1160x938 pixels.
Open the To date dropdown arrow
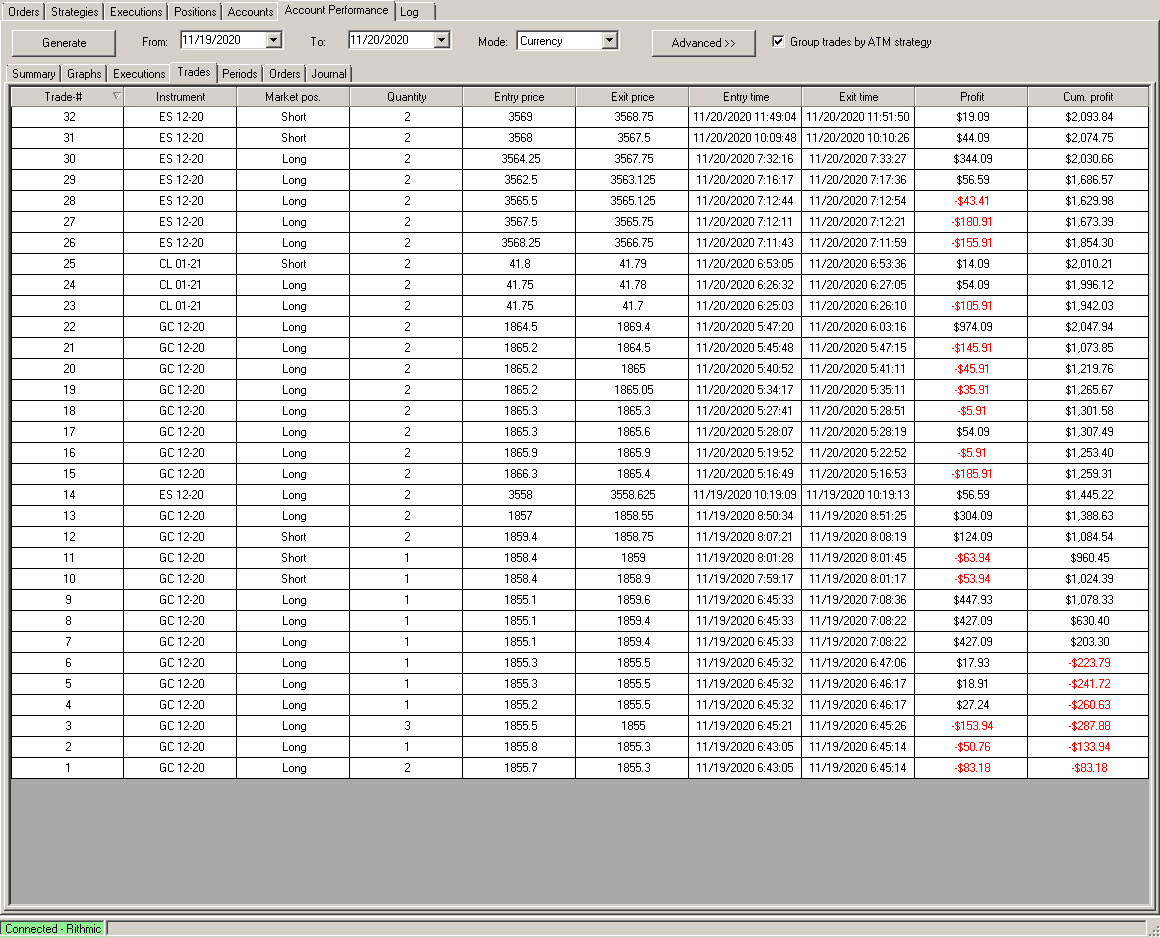point(442,40)
